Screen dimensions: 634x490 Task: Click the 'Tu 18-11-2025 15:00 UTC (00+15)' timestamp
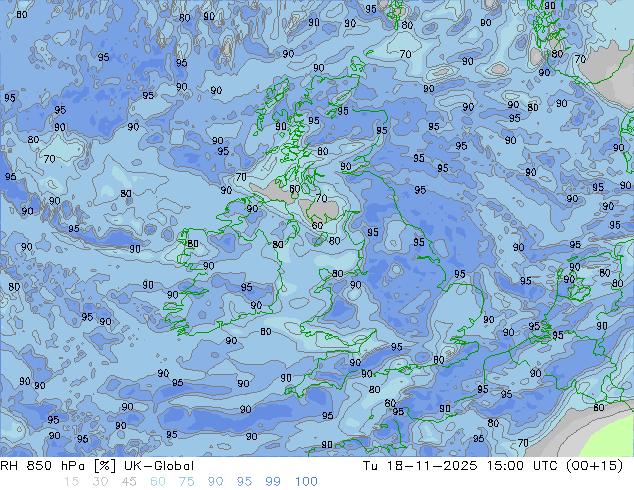(x=493, y=466)
